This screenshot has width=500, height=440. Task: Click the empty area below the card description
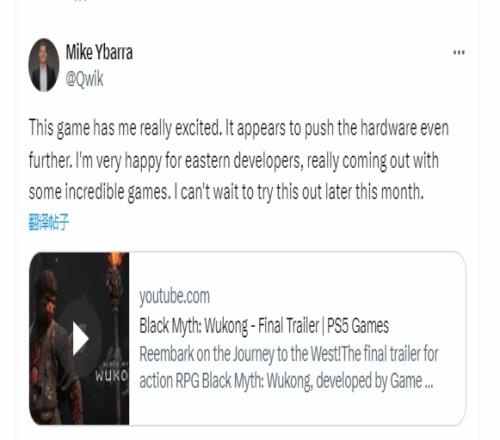pos(297,408)
